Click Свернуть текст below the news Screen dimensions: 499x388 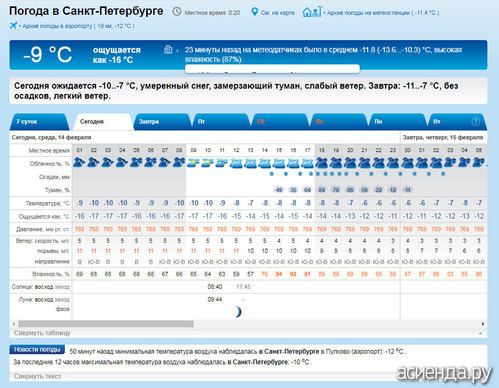tap(37, 376)
